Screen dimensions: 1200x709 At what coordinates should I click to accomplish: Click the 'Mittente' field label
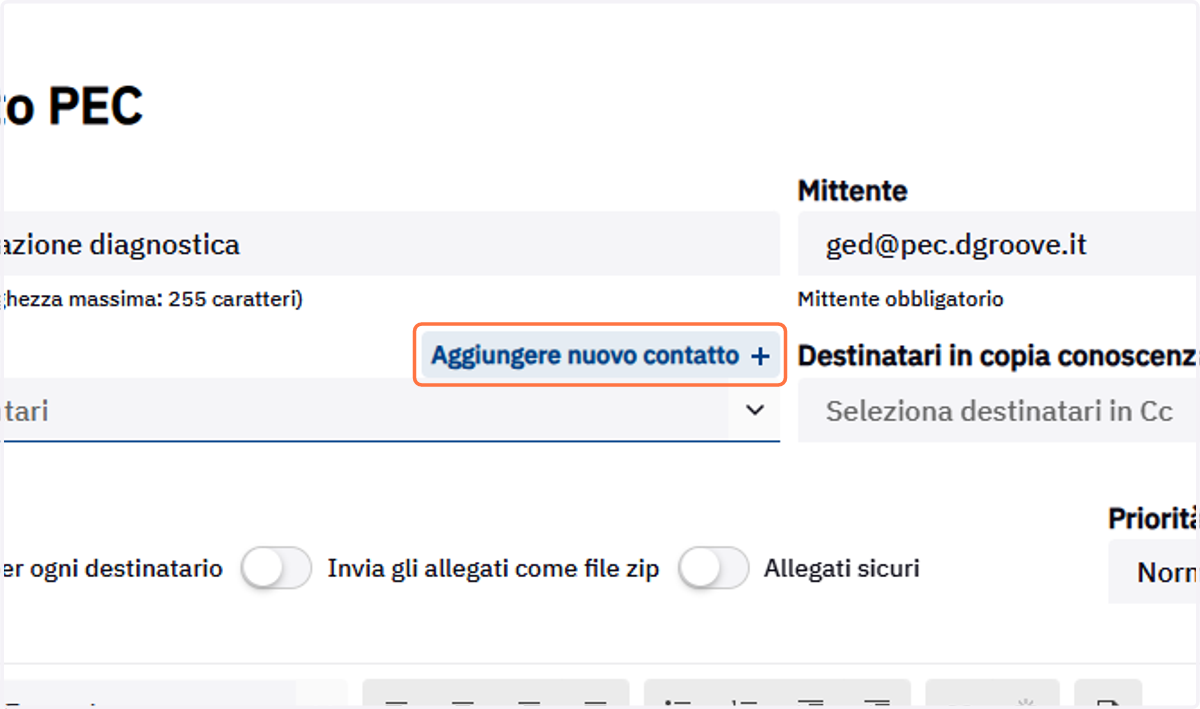coord(853,190)
